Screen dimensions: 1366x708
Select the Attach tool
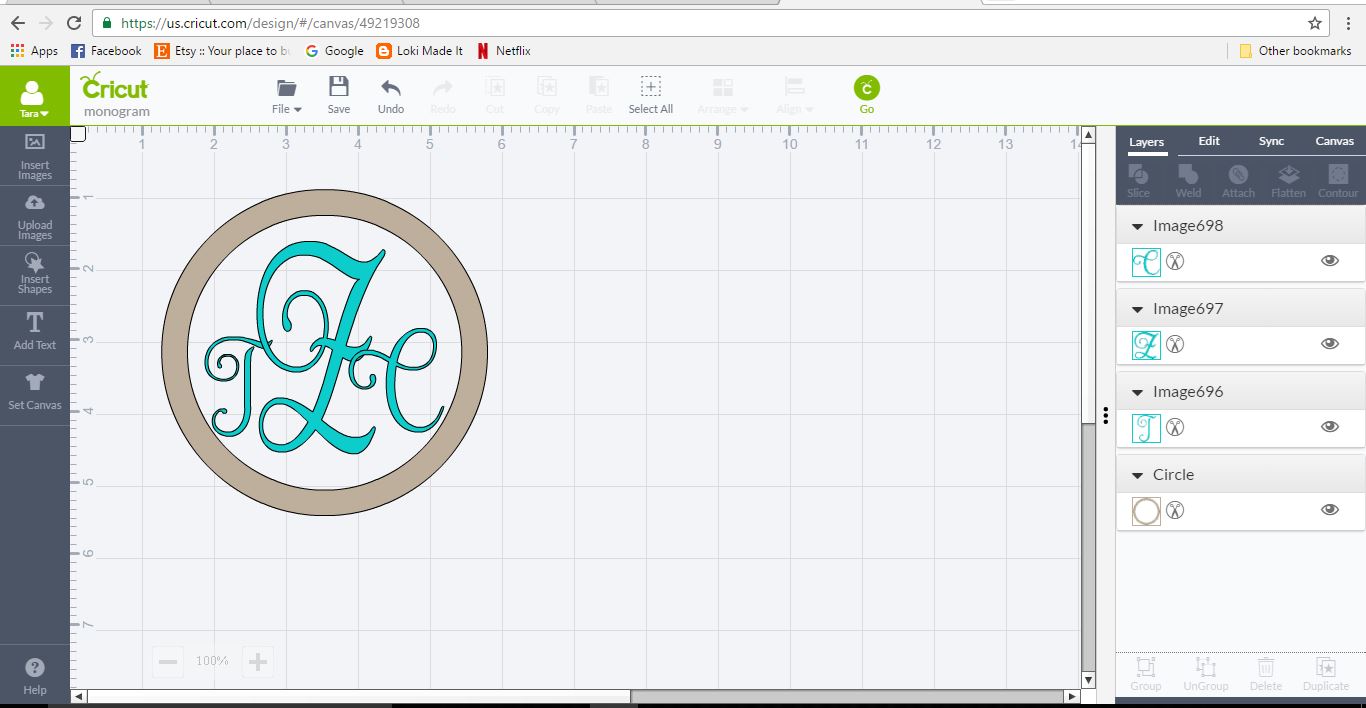point(1238,179)
